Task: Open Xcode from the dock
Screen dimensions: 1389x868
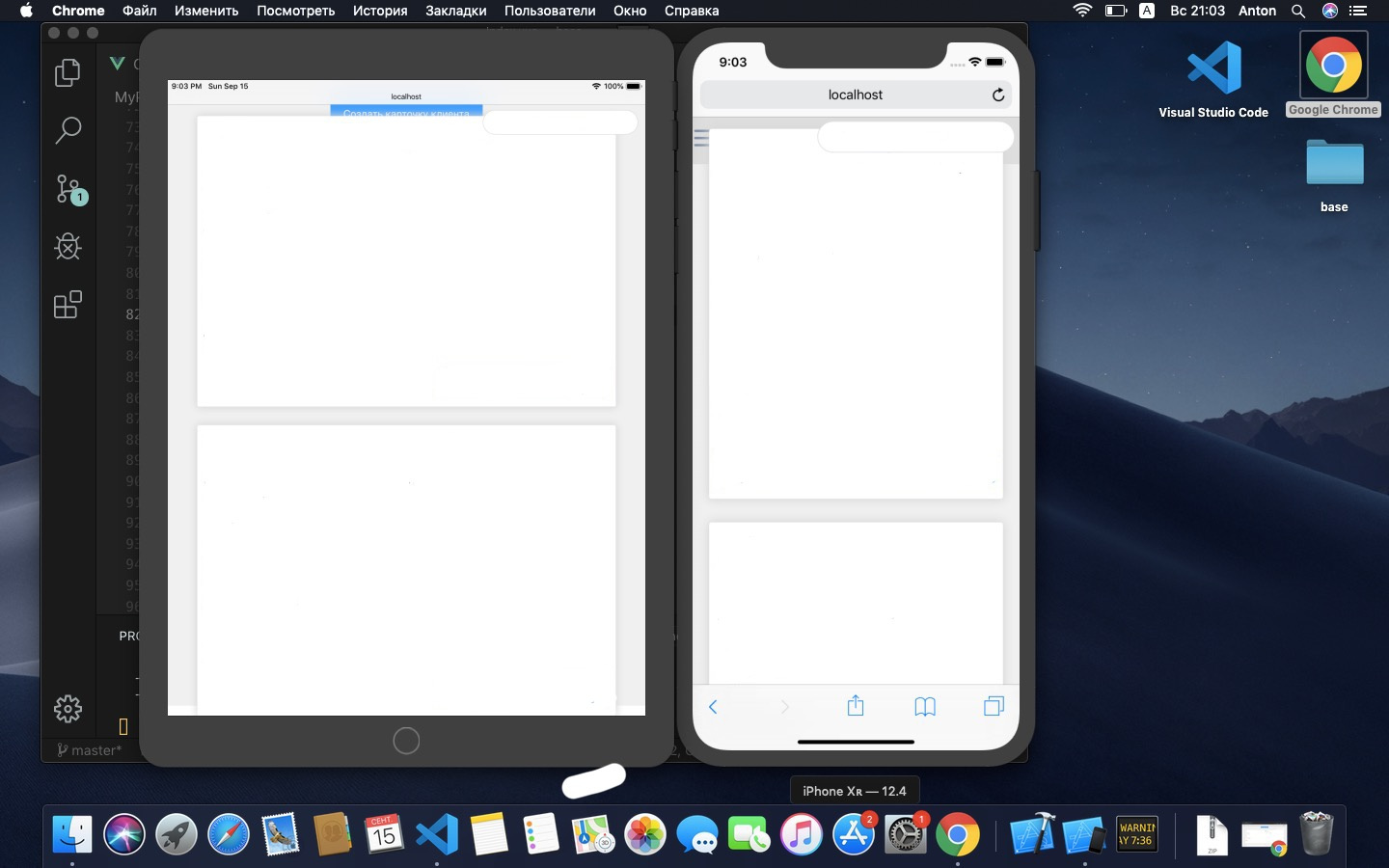Action: [1032, 834]
